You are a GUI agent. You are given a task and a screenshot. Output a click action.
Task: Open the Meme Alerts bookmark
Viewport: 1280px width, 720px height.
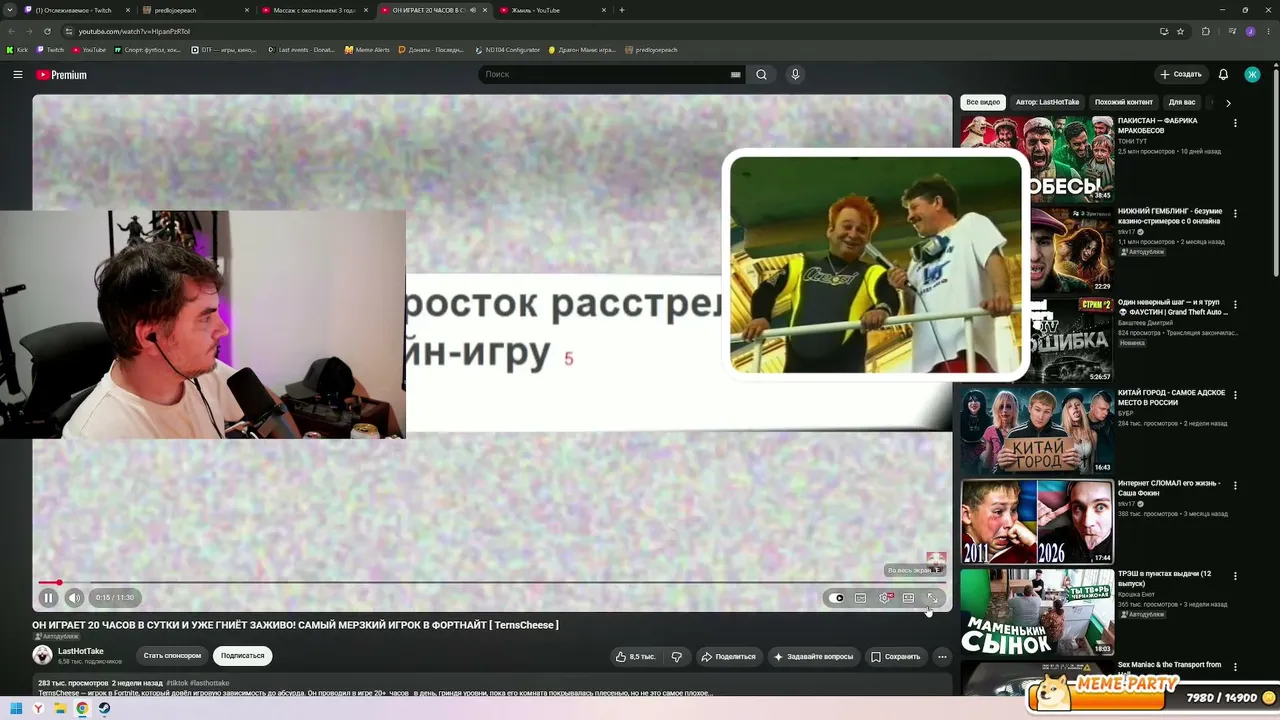click(367, 50)
